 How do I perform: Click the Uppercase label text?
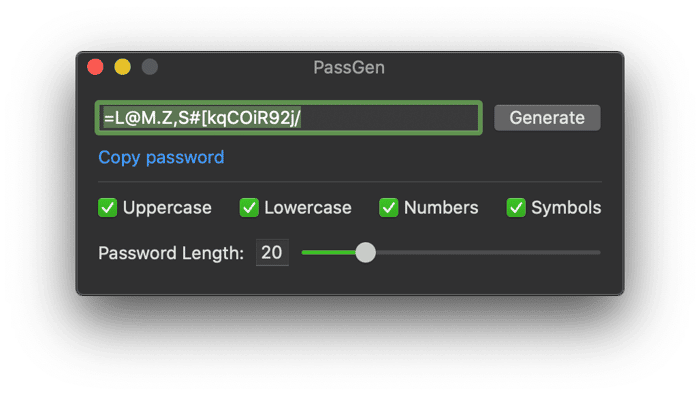(167, 208)
